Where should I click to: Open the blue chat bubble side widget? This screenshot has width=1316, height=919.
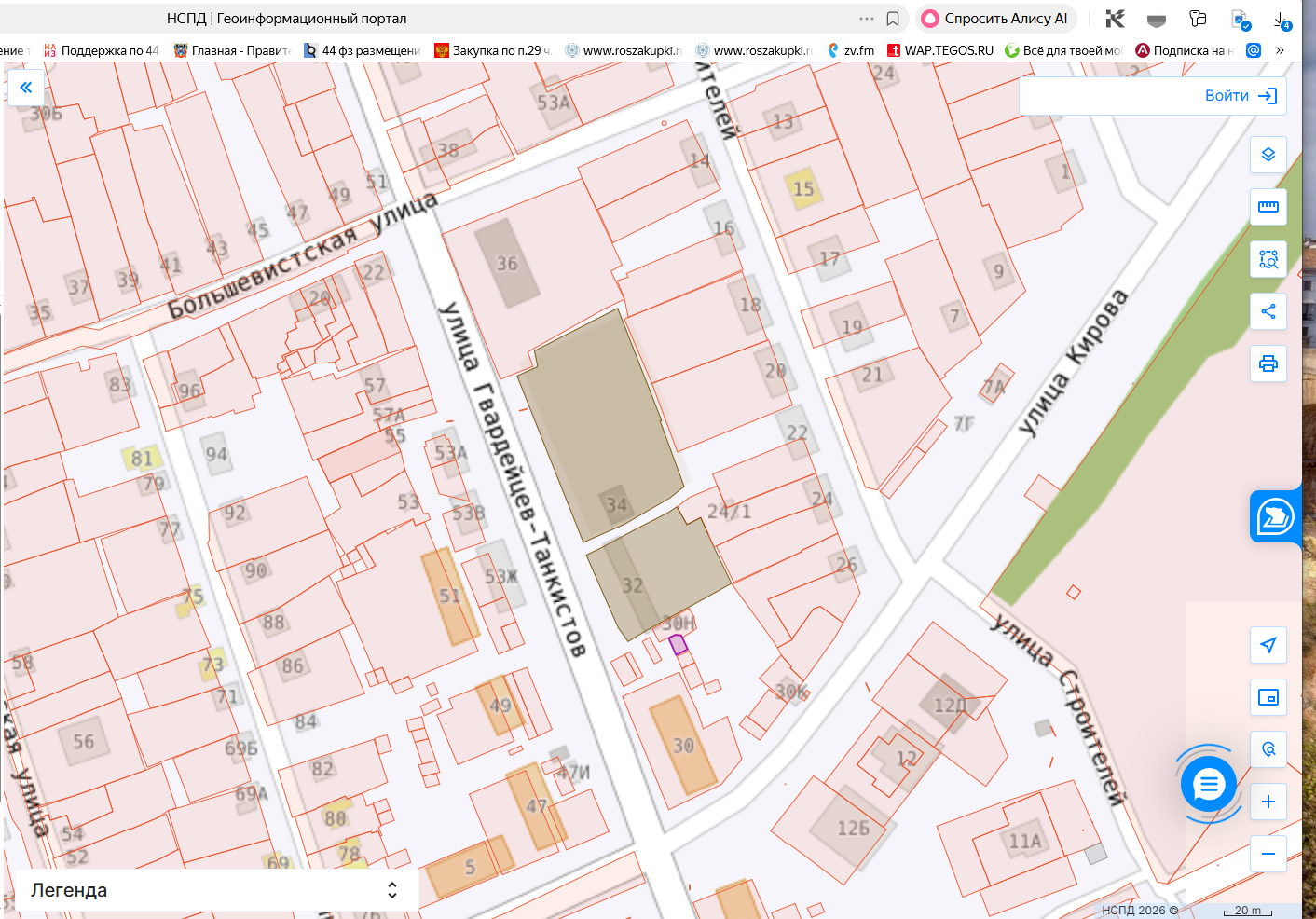(1275, 516)
